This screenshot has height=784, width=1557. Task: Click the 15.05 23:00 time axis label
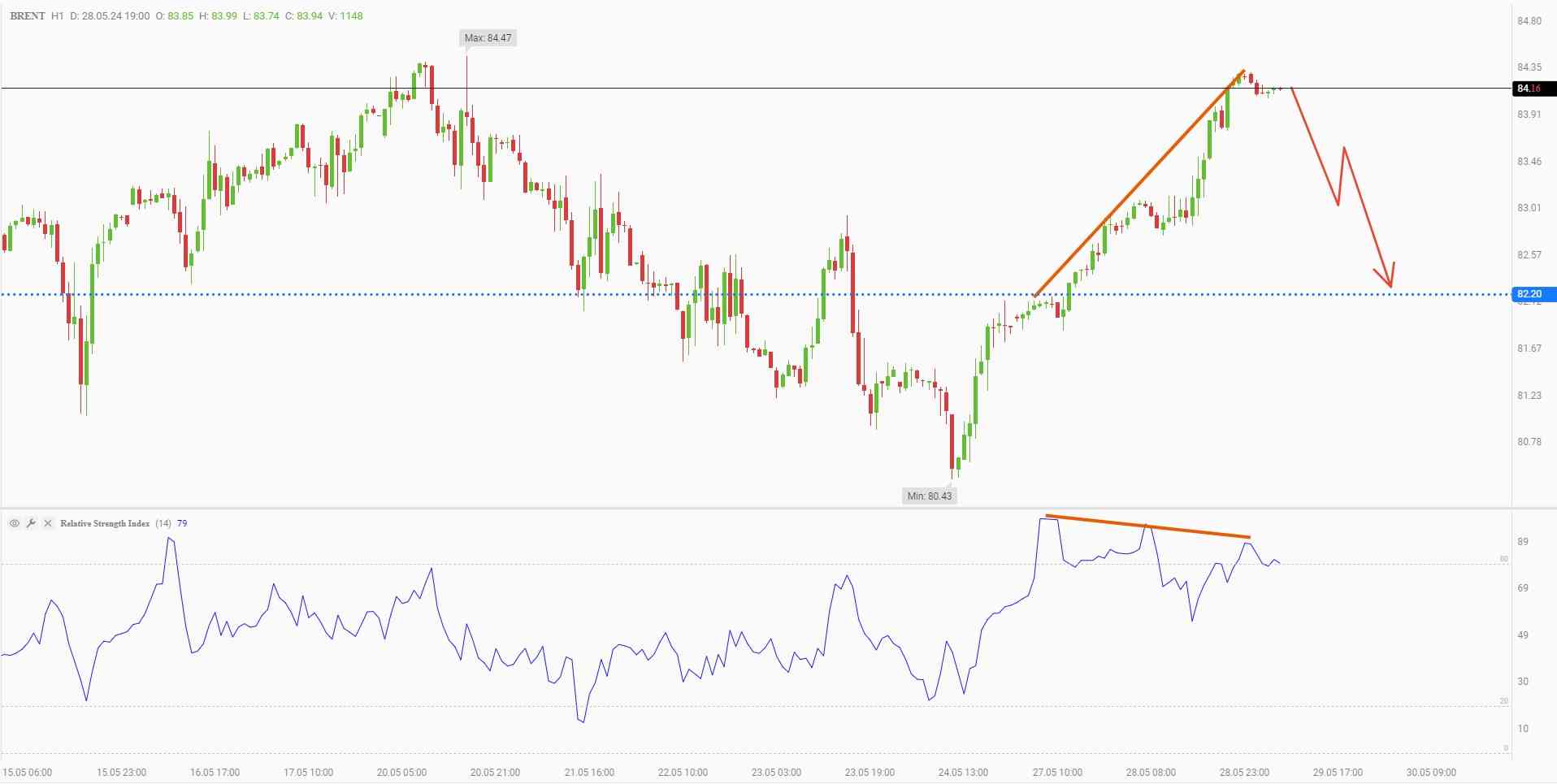(x=121, y=773)
